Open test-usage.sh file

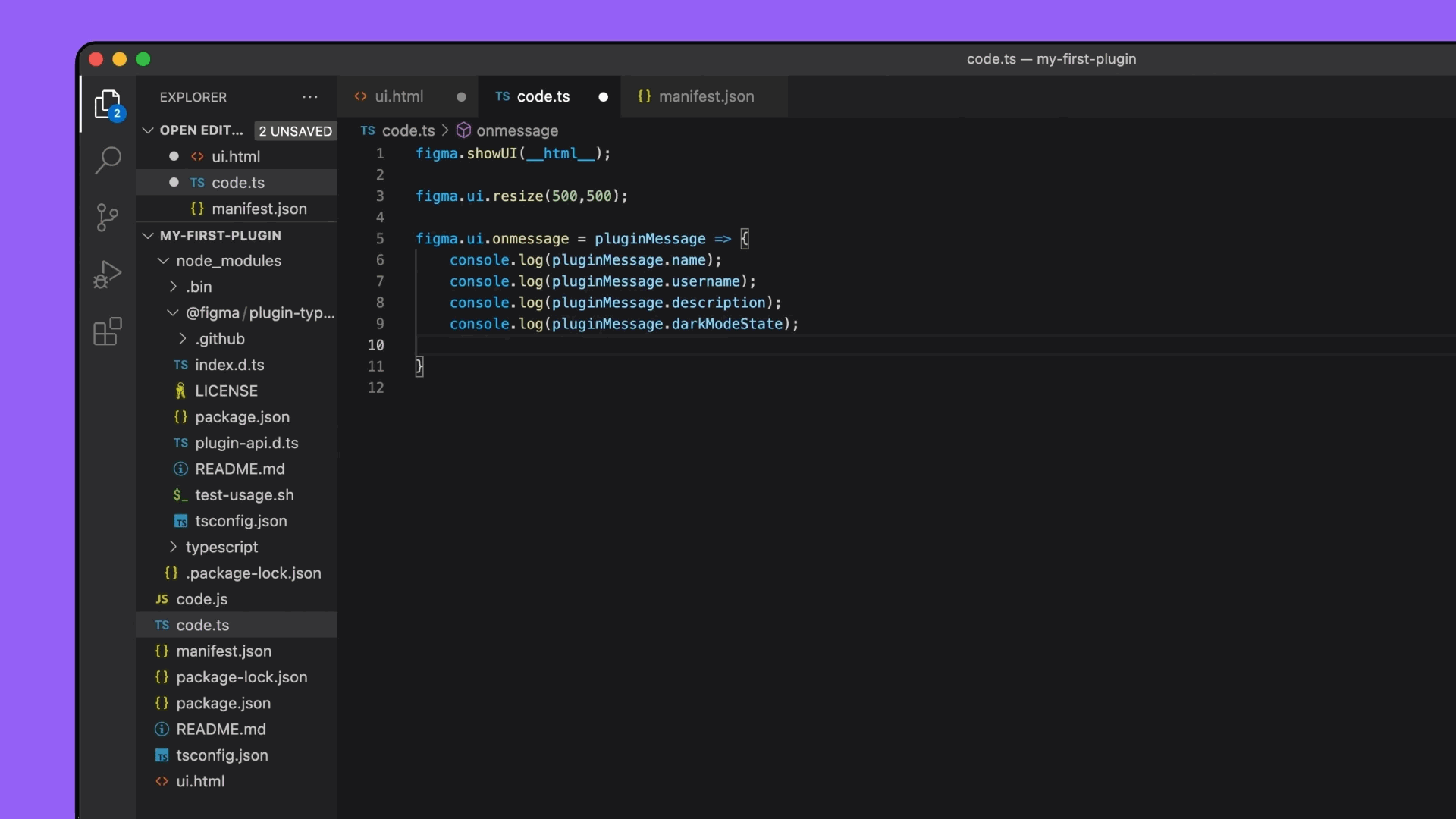[x=237, y=495]
